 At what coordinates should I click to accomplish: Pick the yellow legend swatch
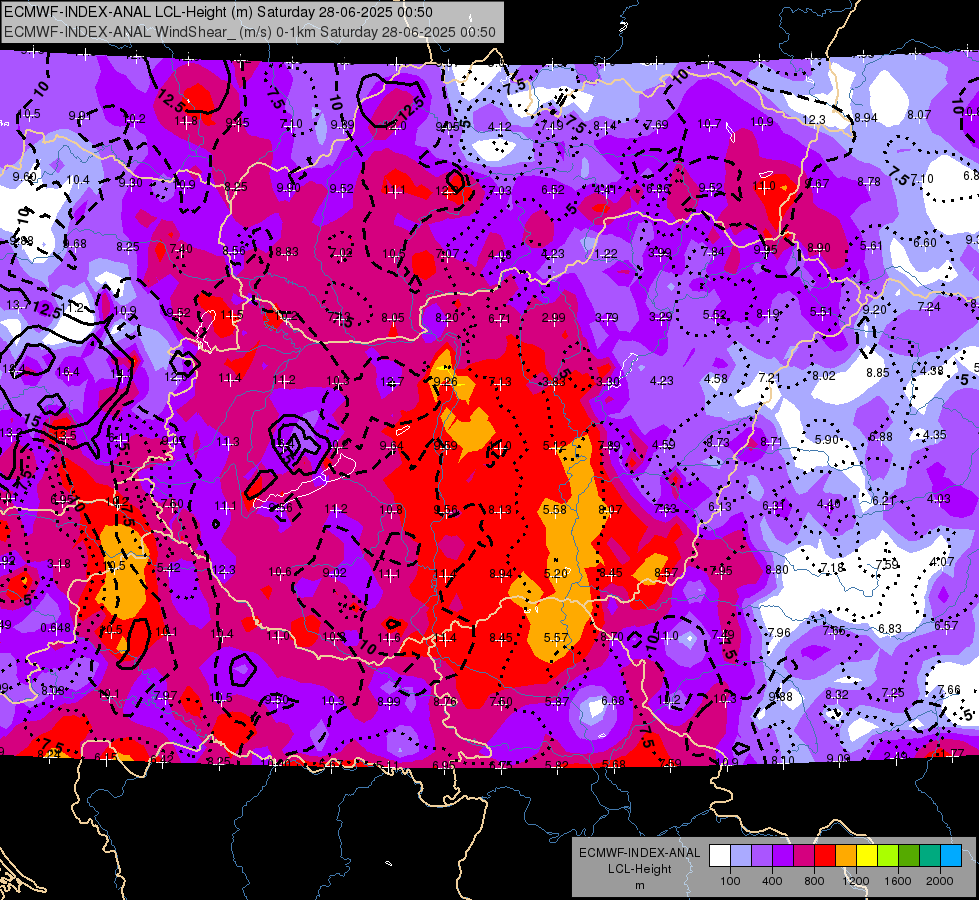click(x=867, y=856)
